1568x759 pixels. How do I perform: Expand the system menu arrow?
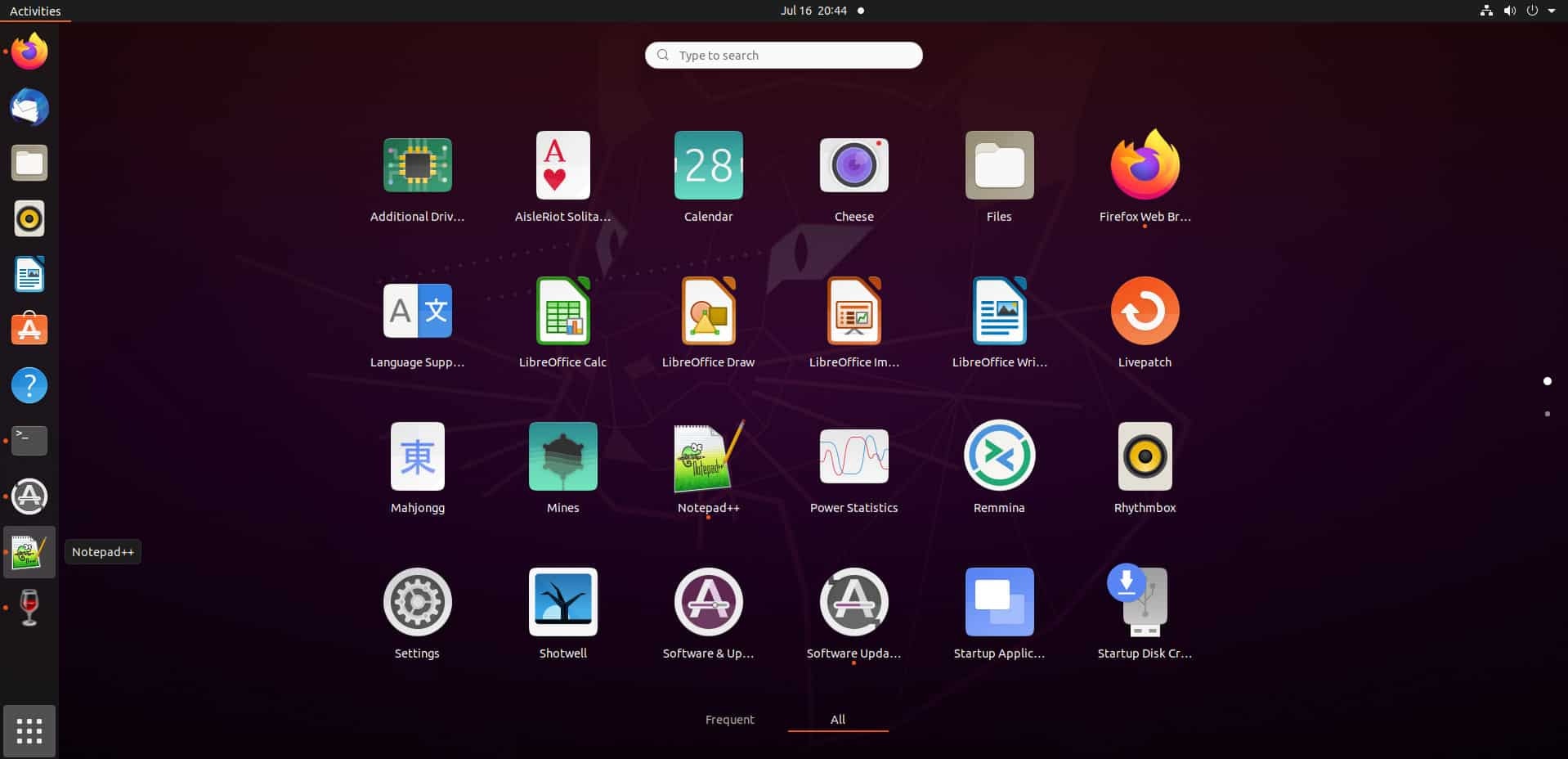1551,11
